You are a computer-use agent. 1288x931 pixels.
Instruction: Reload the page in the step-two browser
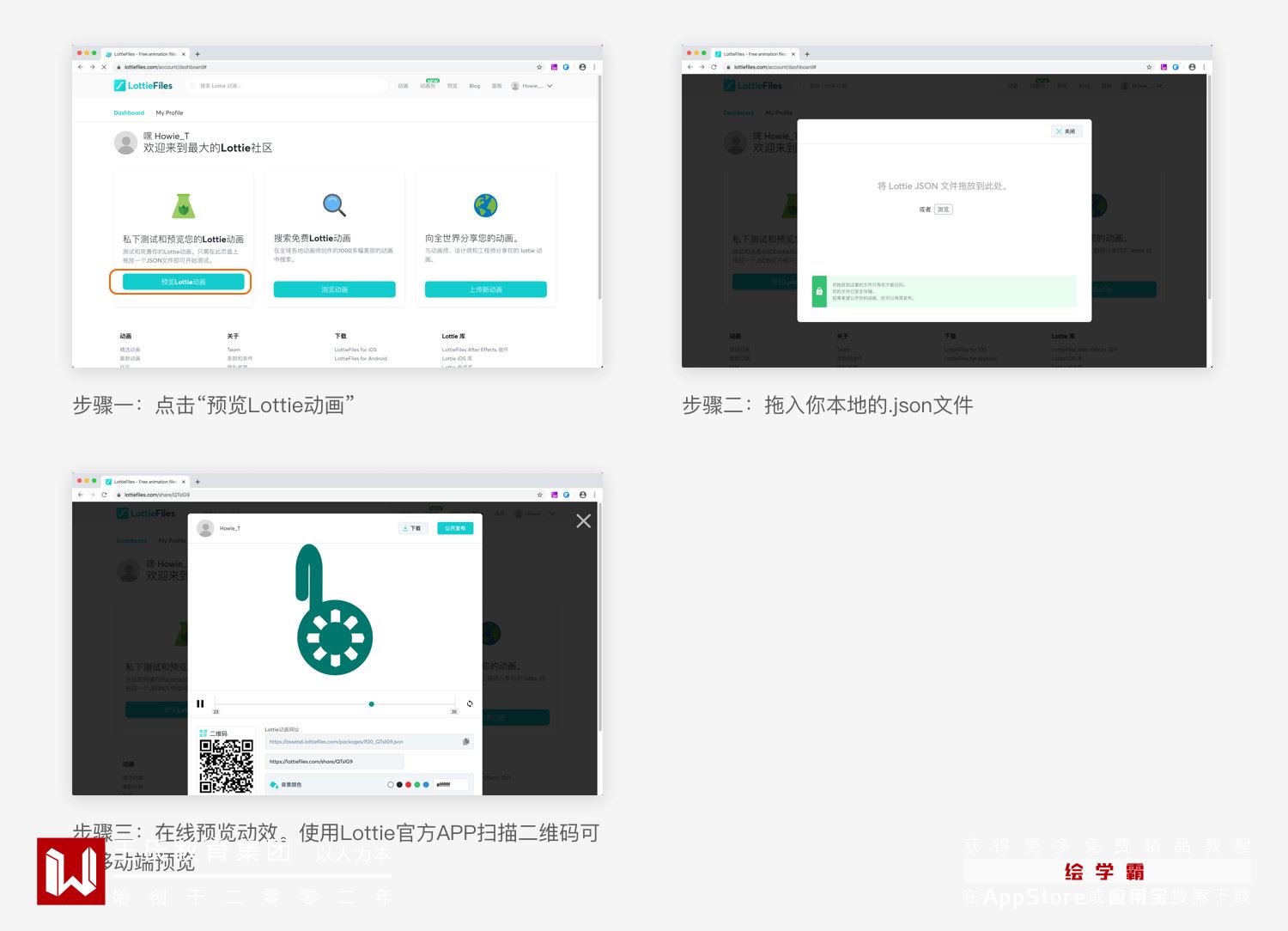[714, 67]
